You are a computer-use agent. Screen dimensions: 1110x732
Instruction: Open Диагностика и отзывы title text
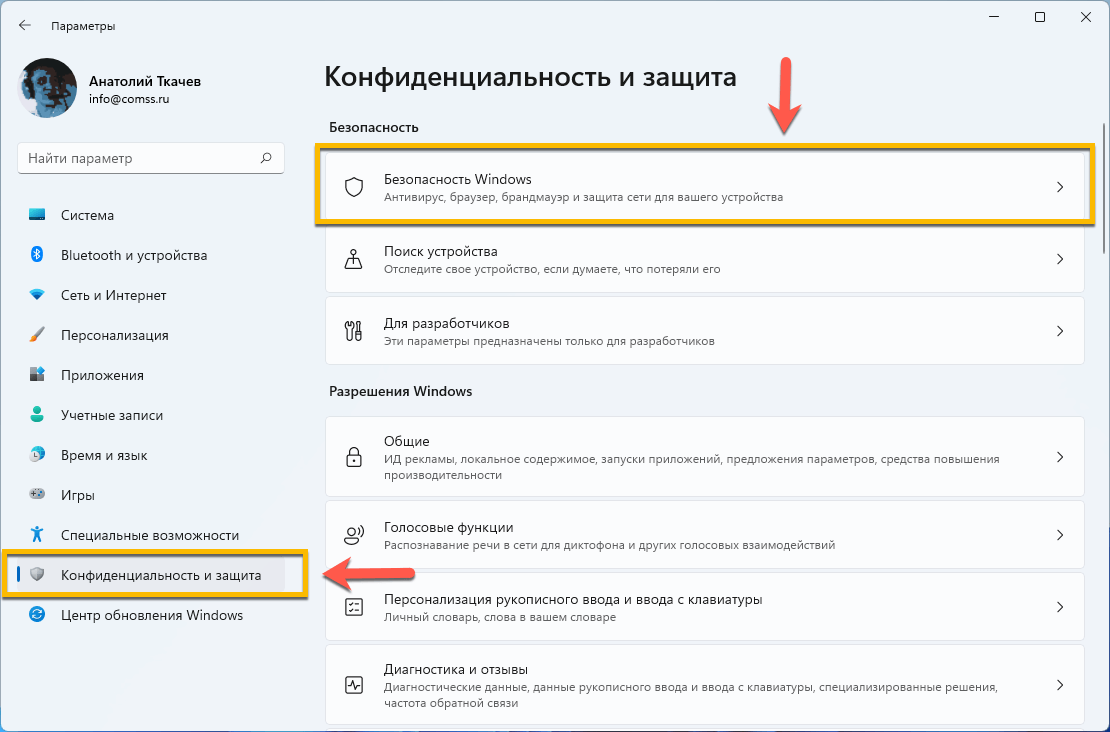click(456, 669)
